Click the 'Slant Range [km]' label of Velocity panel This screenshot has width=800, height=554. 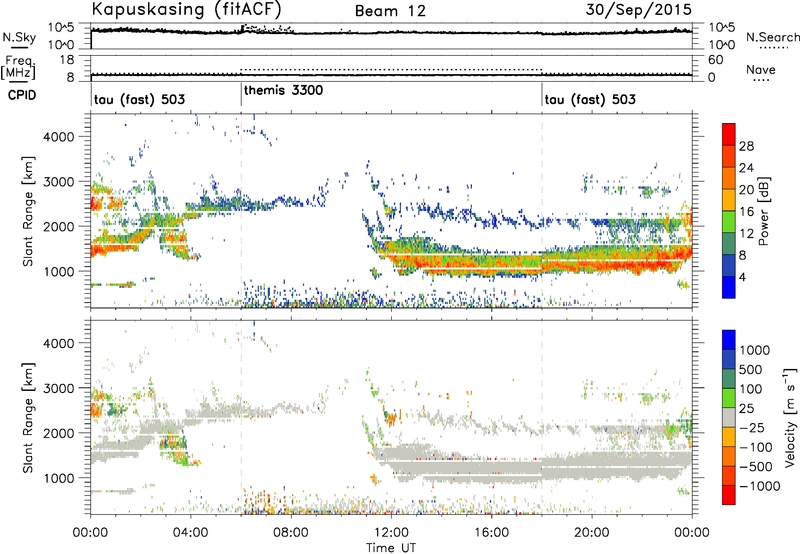28,417
